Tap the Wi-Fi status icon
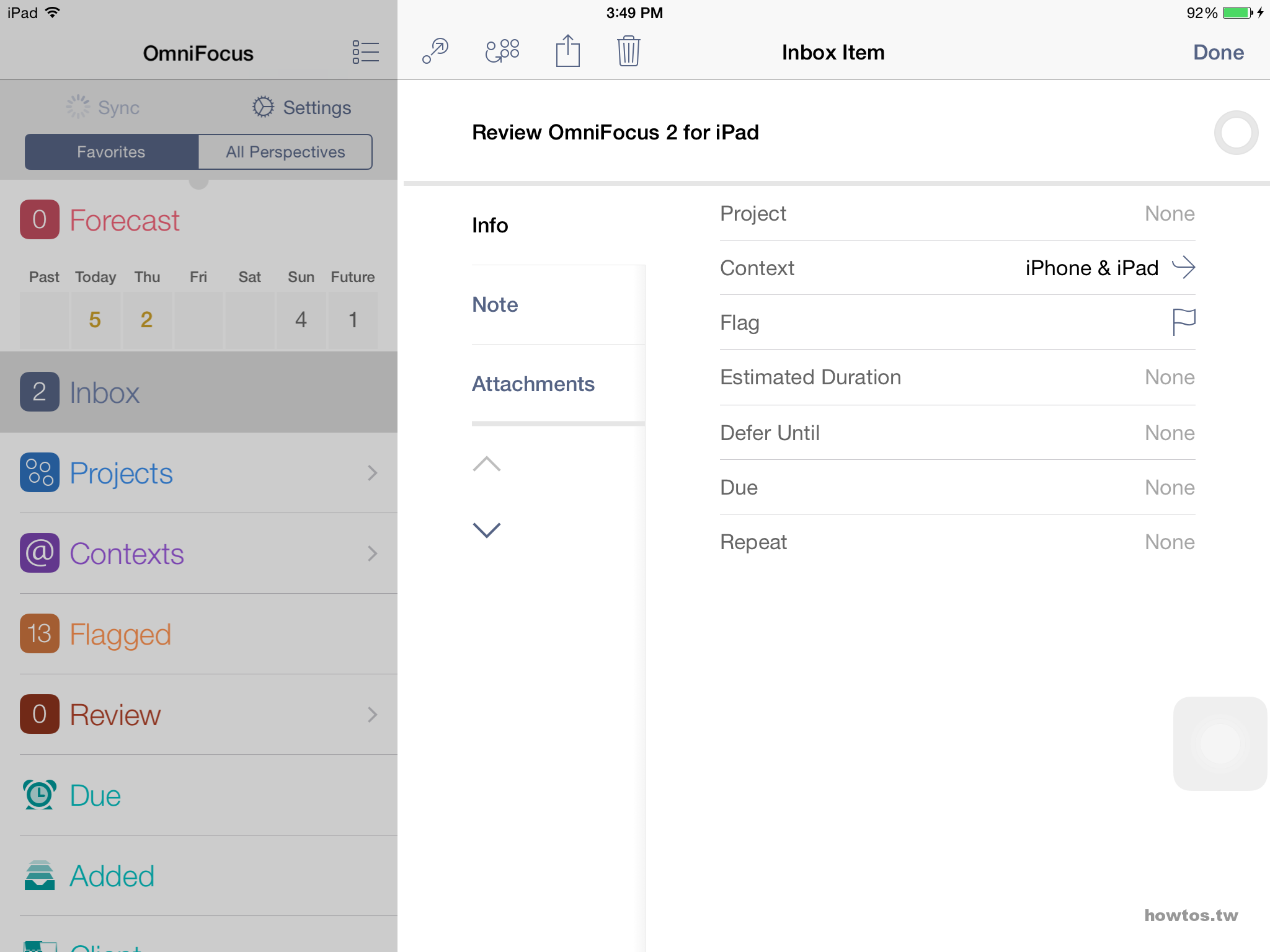The width and height of the screenshot is (1270, 952). point(53,12)
